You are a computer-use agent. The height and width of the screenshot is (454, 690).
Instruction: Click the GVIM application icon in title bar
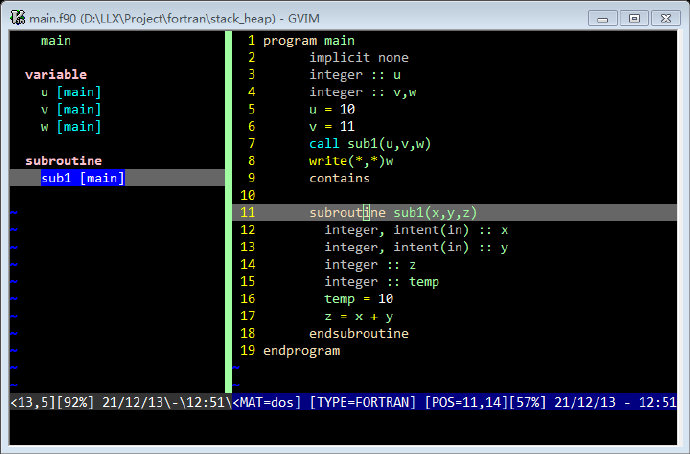(x=18, y=18)
